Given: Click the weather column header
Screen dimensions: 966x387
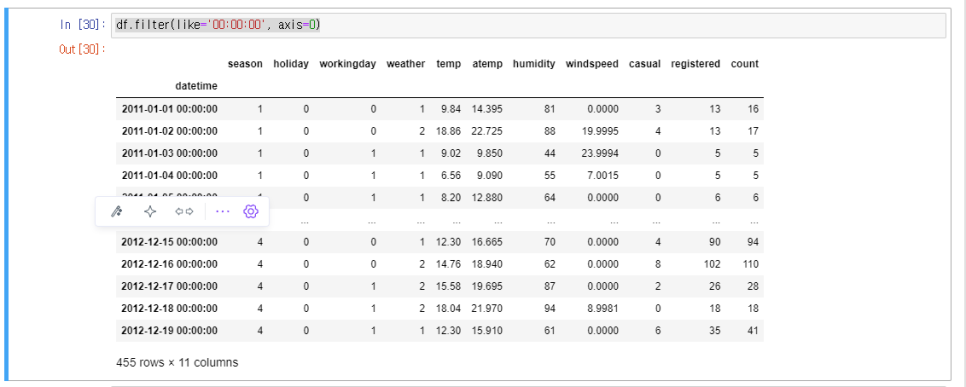Looking at the screenshot, I should pos(406,63).
